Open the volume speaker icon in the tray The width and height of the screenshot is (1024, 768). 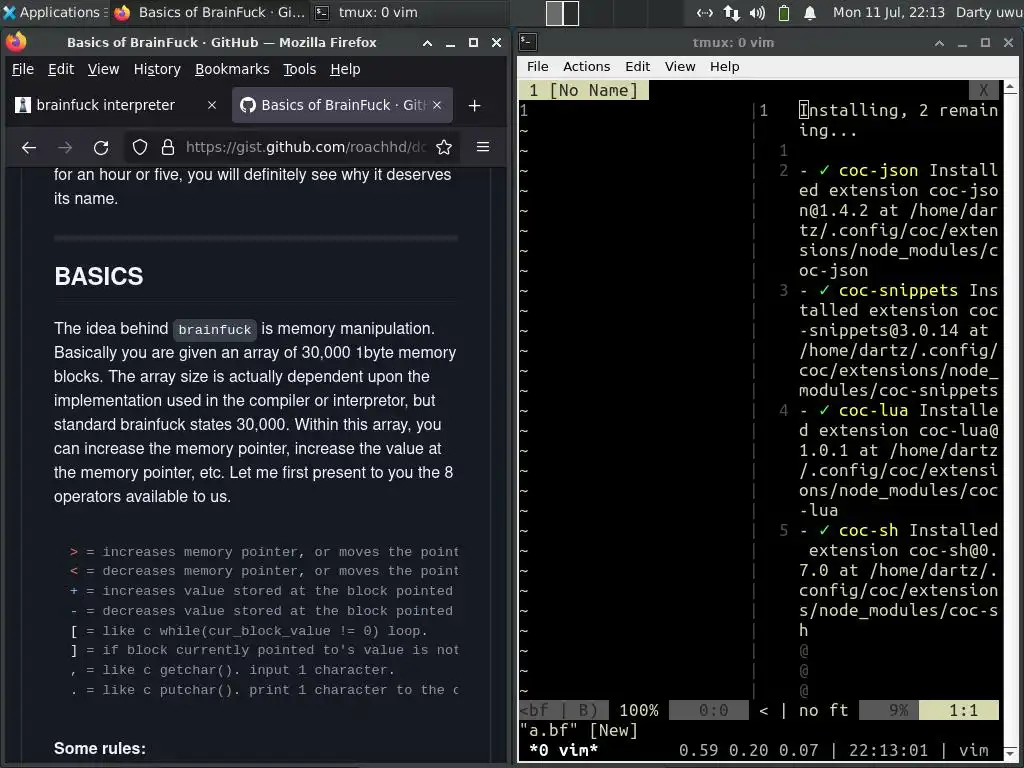coord(757,12)
